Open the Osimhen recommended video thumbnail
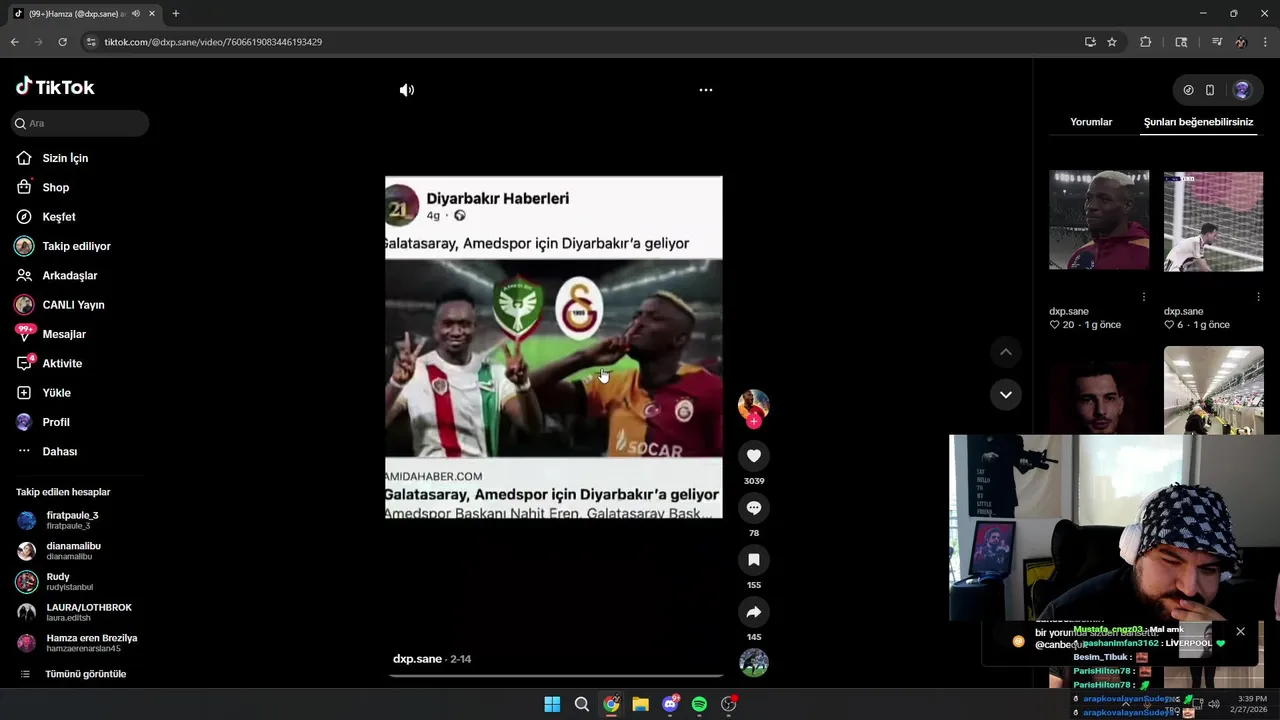This screenshot has height=720, width=1280. [1099, 220]
